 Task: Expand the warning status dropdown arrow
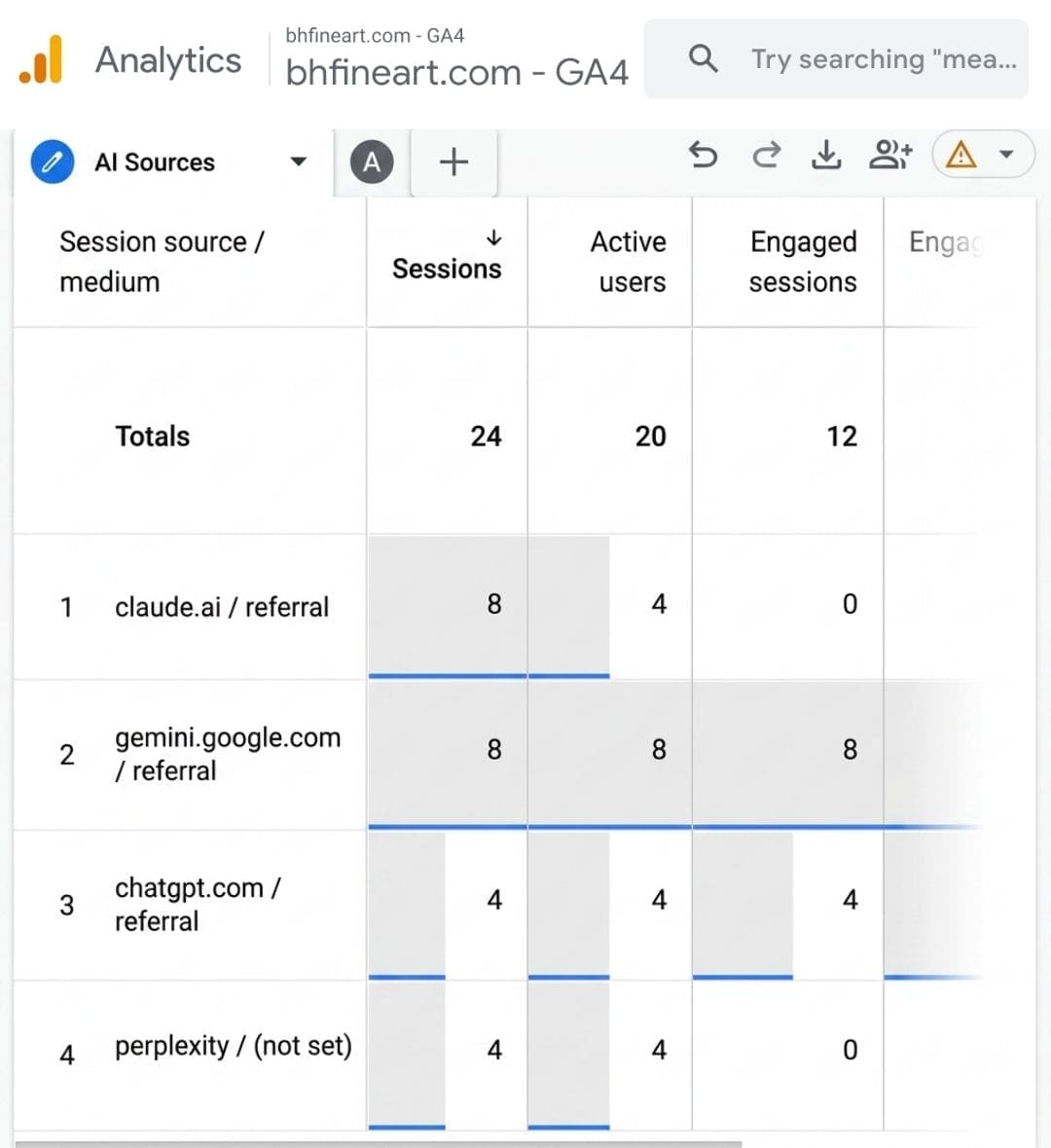tap(1007, 155)
